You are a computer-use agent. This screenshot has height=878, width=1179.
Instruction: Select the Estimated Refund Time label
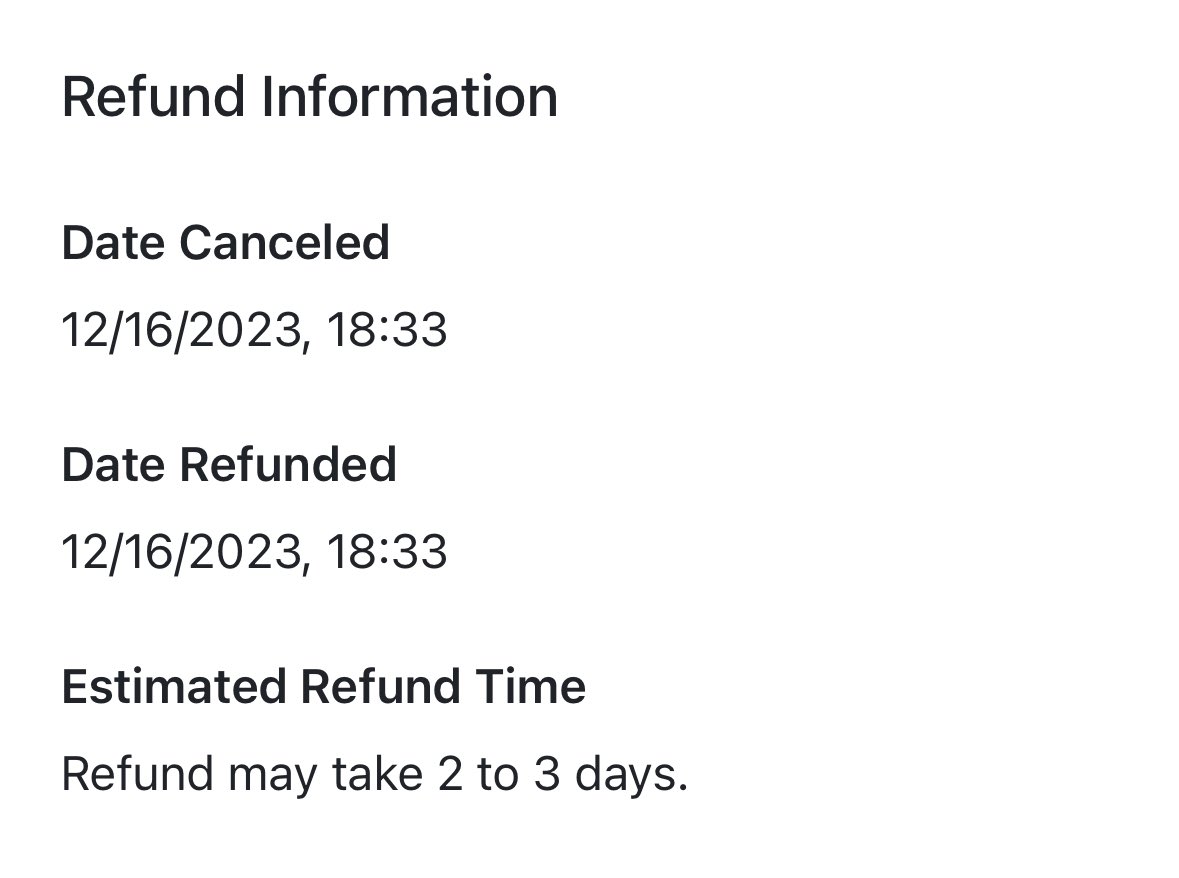323,686
